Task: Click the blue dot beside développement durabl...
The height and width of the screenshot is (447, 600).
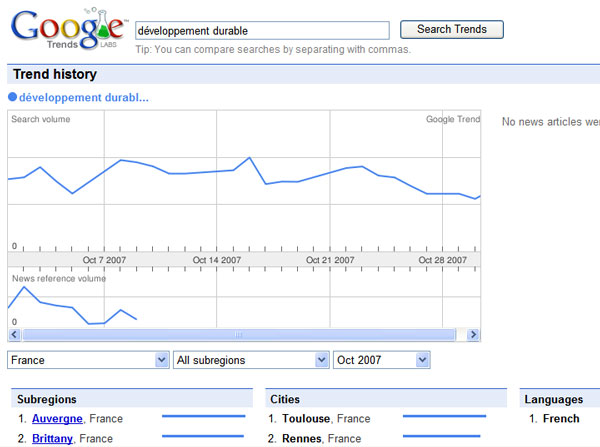Action: pyautogui.click(x=13, y=97)
